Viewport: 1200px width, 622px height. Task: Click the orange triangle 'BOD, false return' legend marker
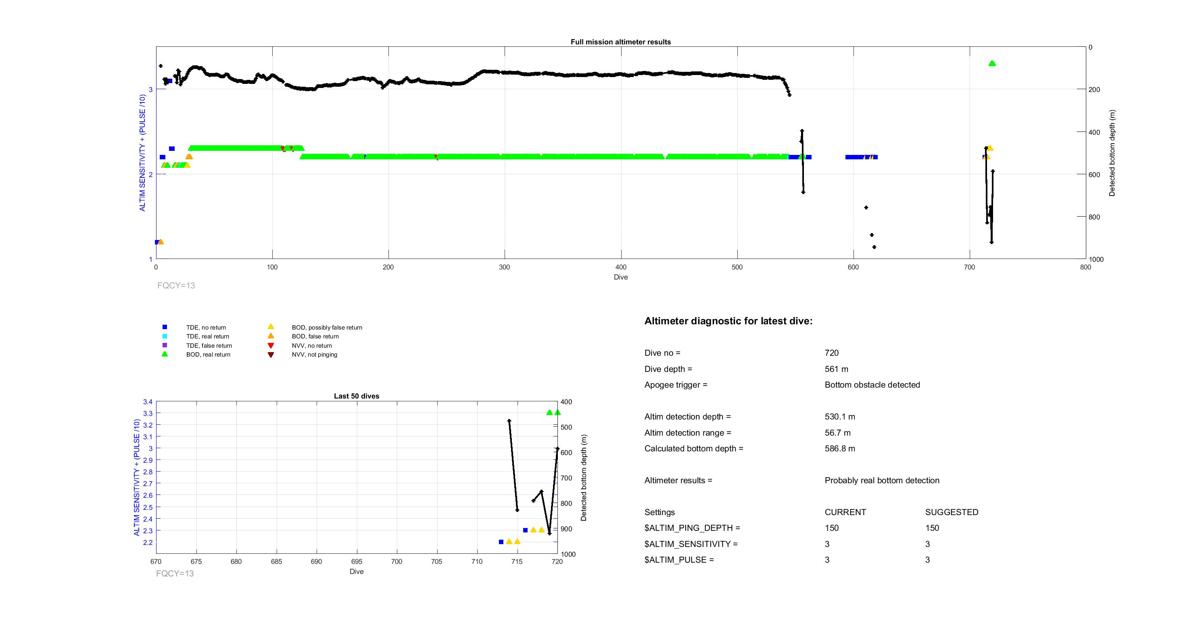click(x=270, y=336)
